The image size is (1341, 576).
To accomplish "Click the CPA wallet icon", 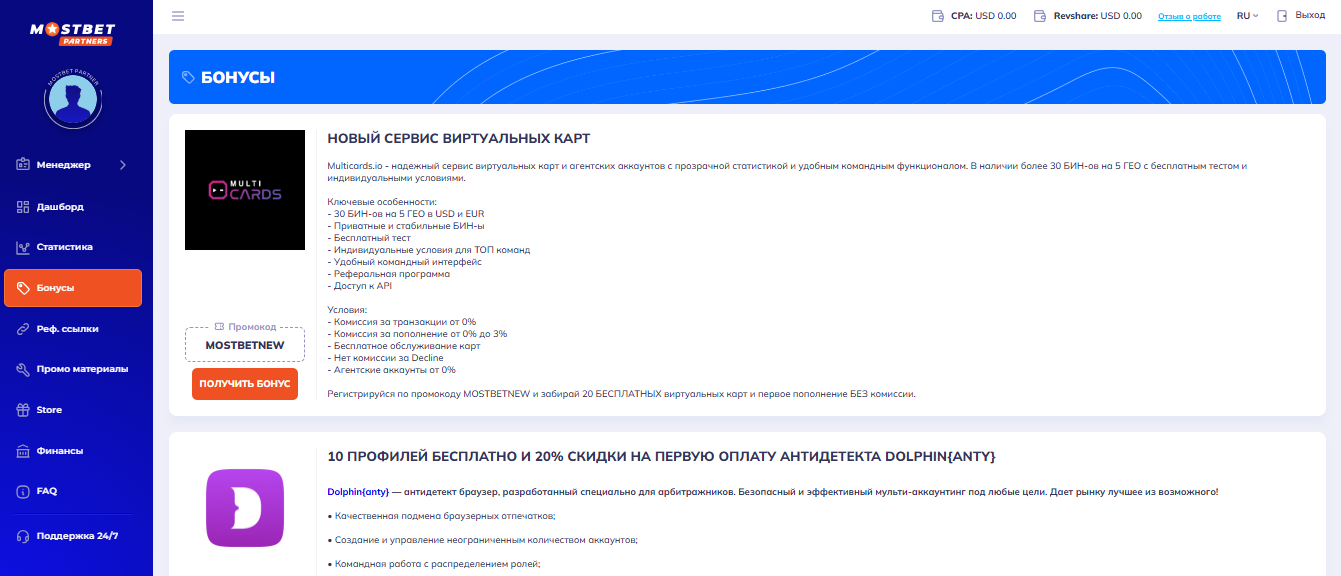I will [937, 16].
